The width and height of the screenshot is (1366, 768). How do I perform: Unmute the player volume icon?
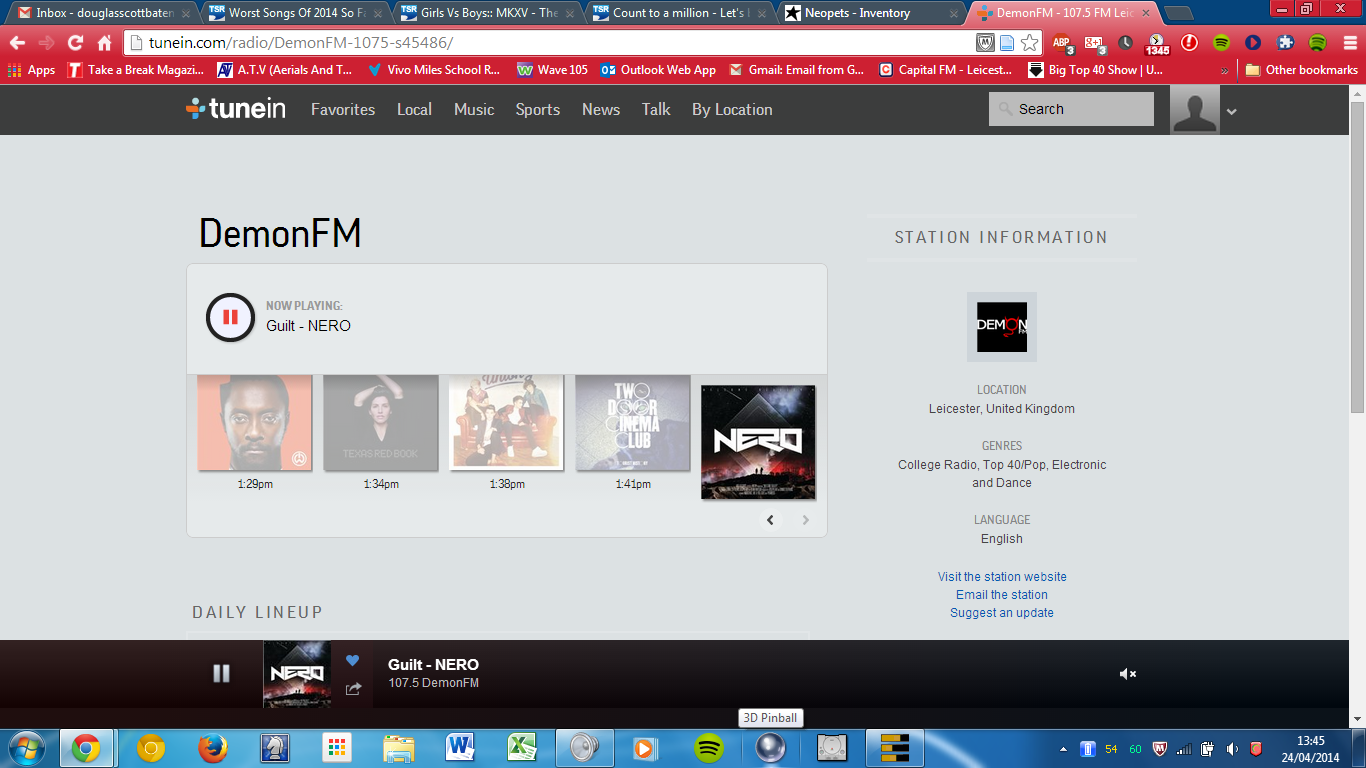(x=1127, y=674)
